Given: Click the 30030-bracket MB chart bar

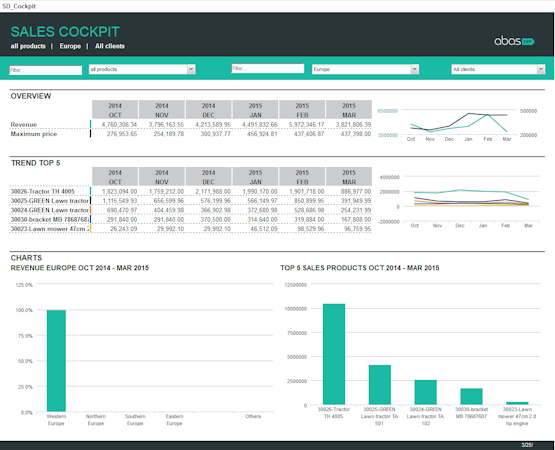Looking at the screenshot, I should 471,397.
